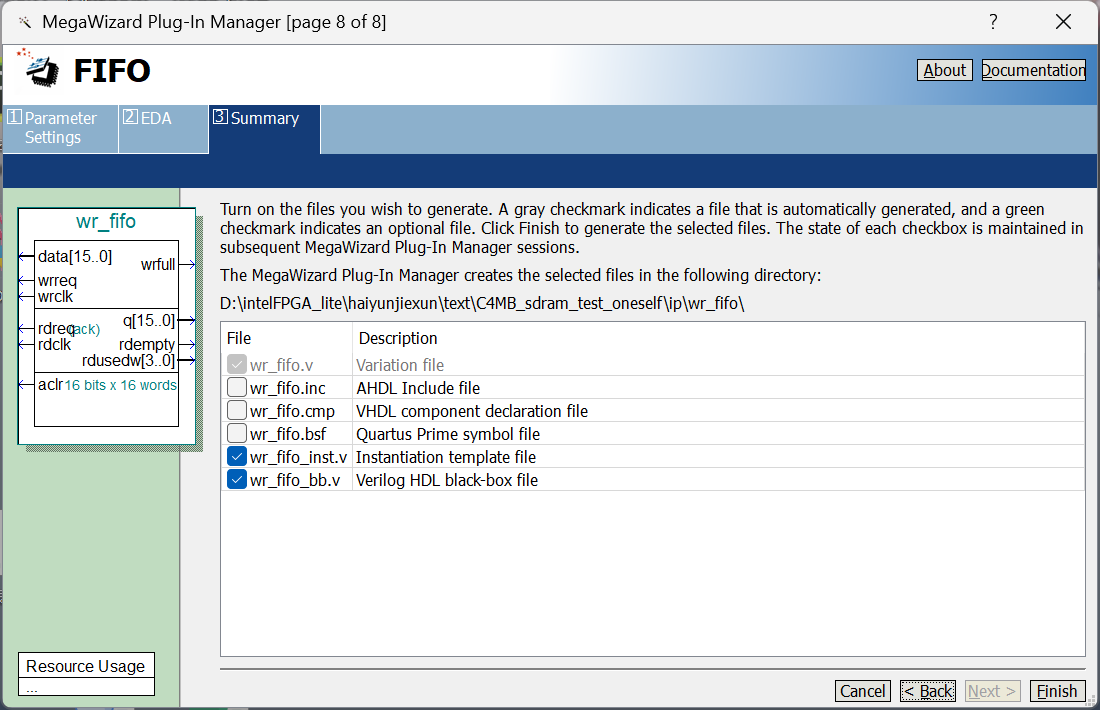The width and height of the screenshot is (1100, 710).
Task: Click the Variation file description
Action: 400,365
